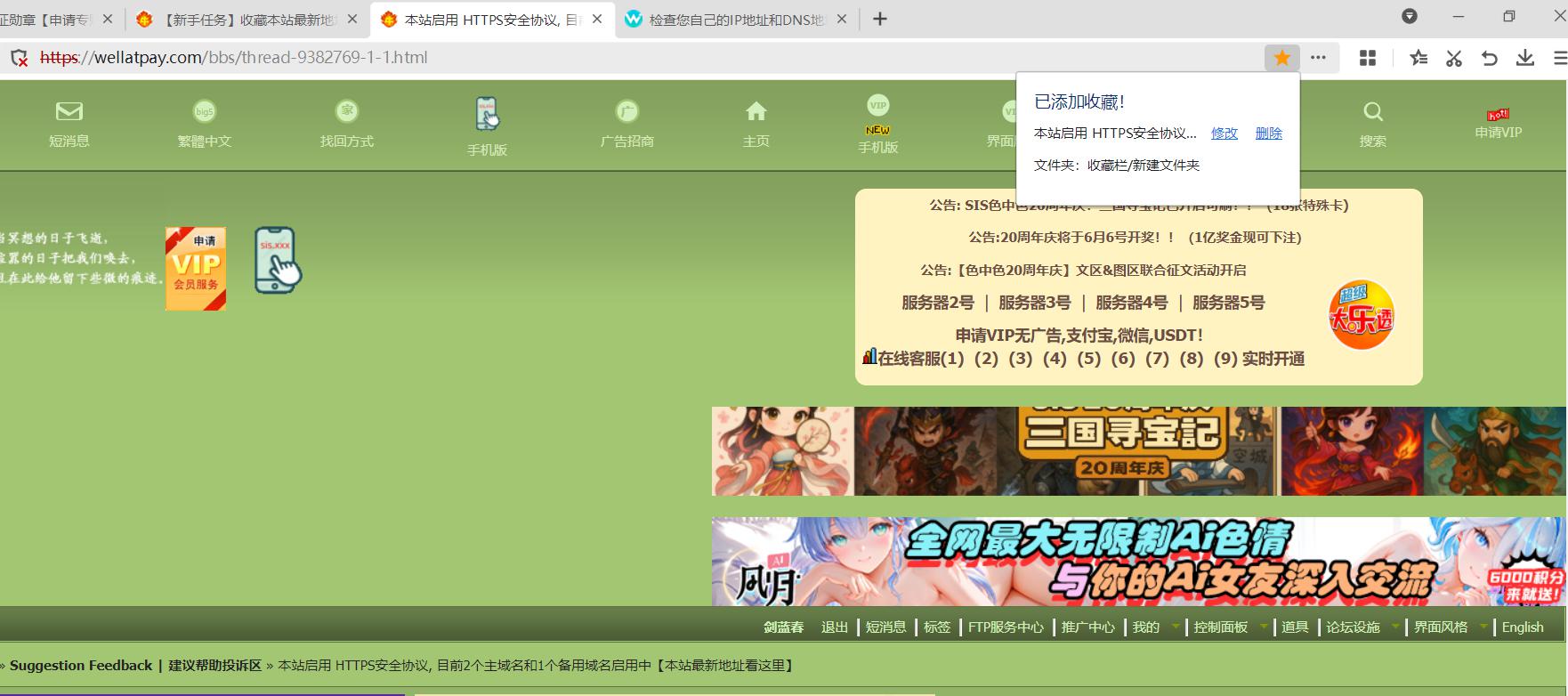Viewport: 1568px width, 696px height.
Task: Click 申请VIP无广告 payment text link
Action: point(1079,336)
